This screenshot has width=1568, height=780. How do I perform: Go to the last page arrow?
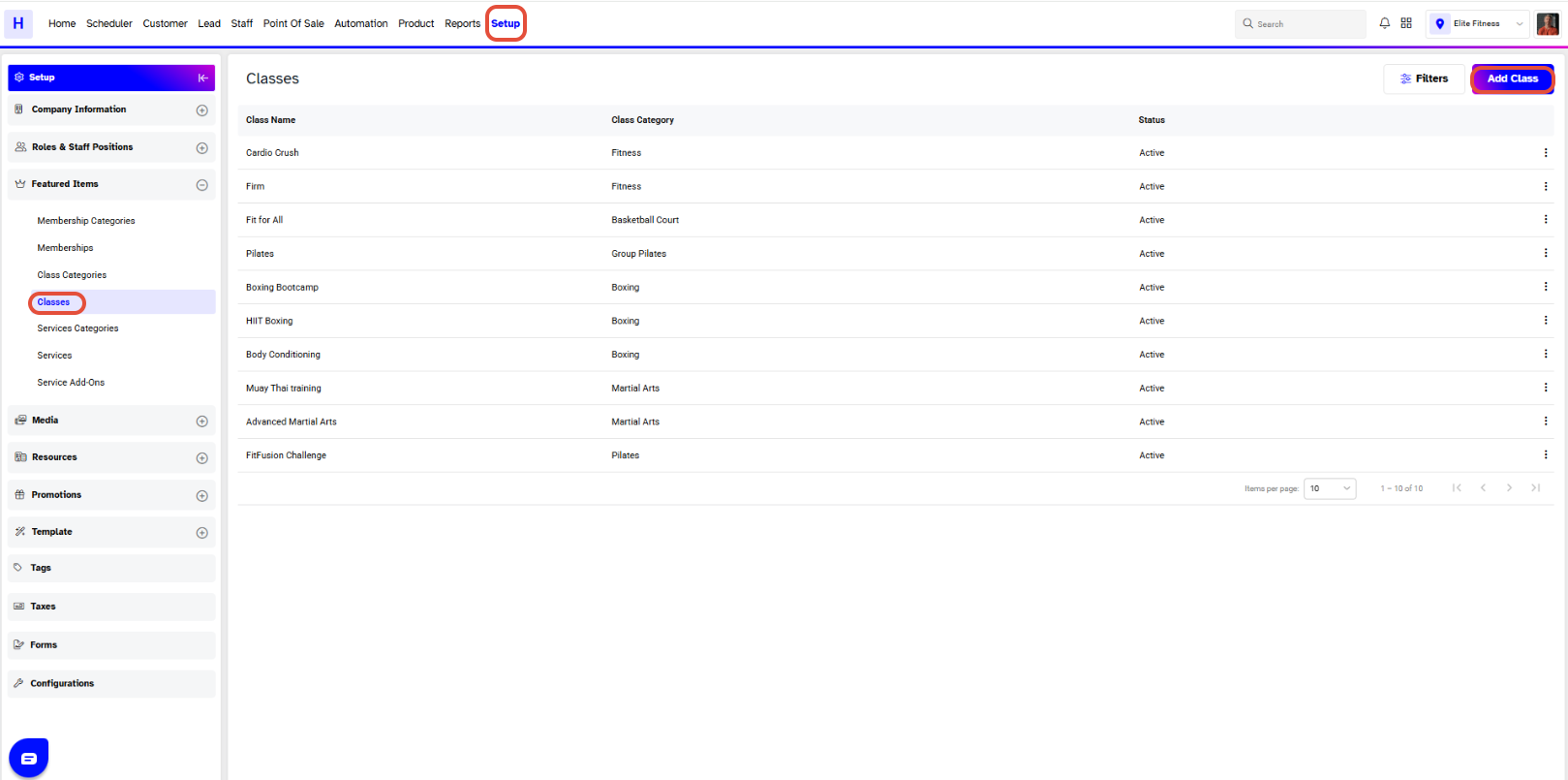click(x=1535, y=487)
